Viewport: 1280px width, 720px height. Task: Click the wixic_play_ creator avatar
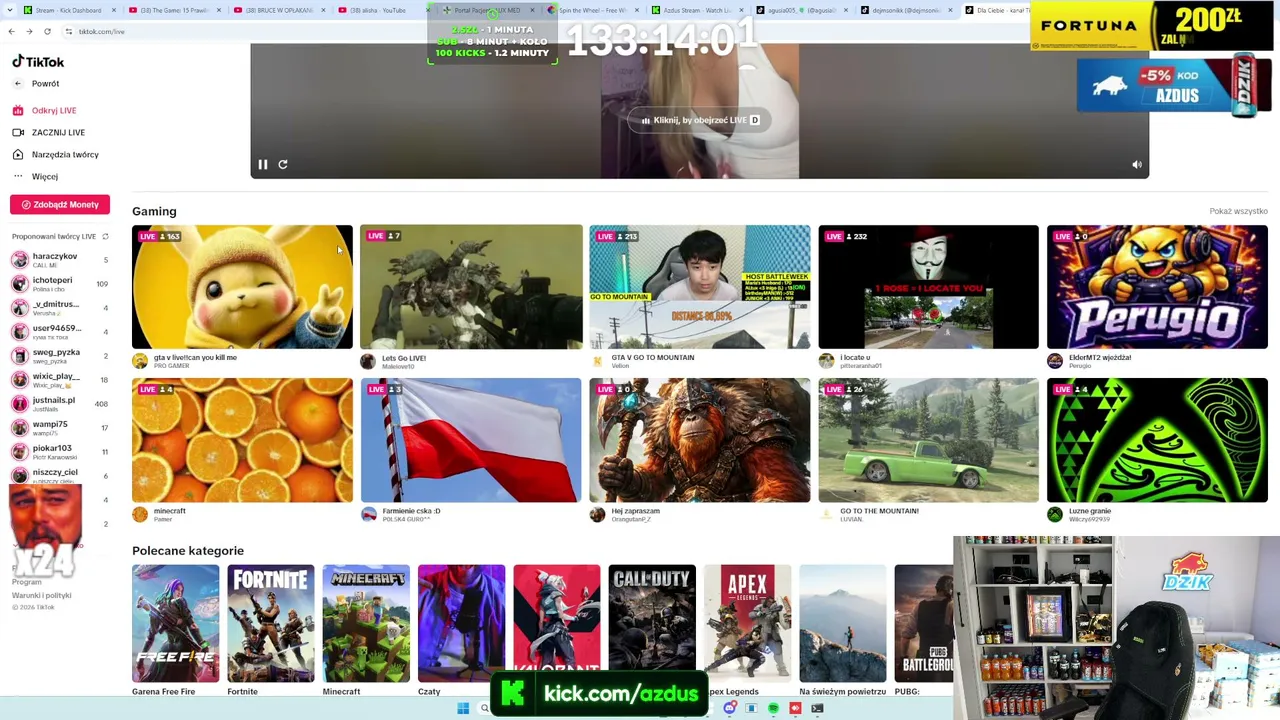(x=20, y=380)
